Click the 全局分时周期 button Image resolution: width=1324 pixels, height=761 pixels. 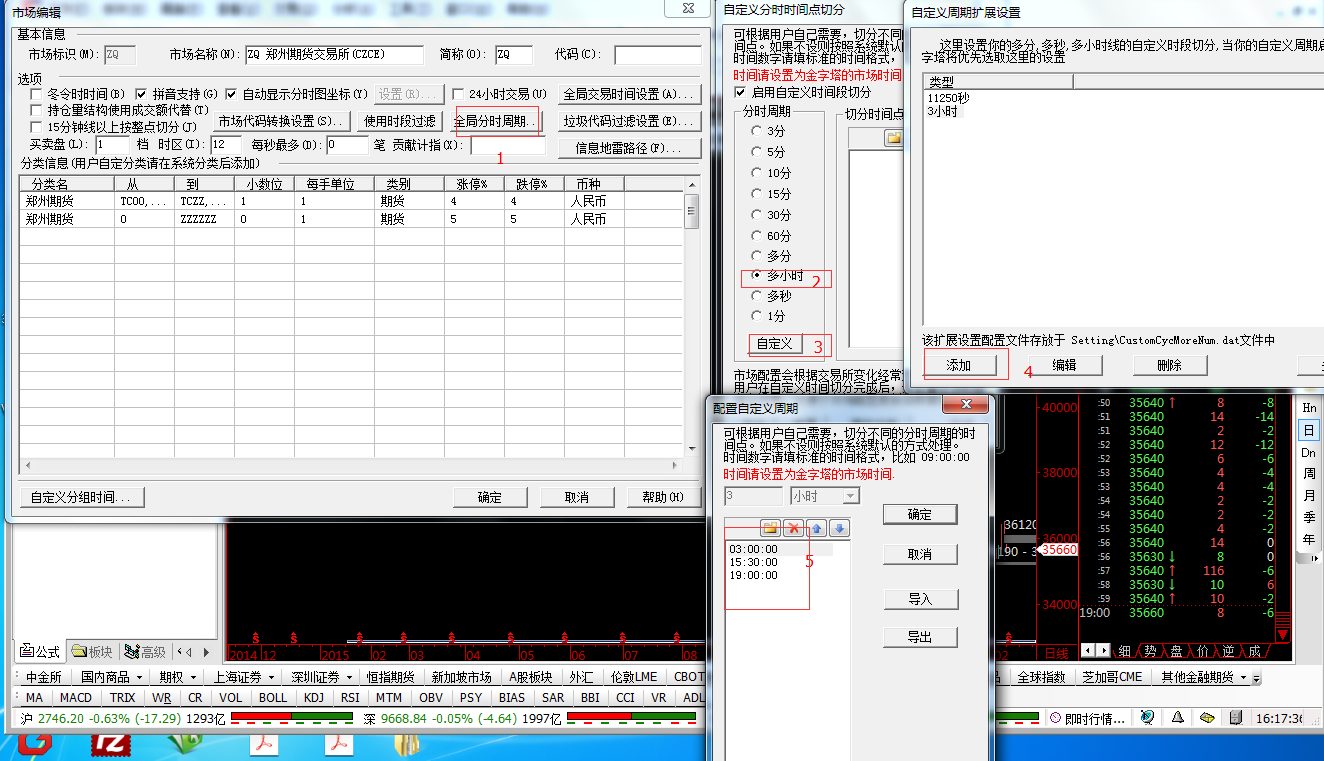497,121
